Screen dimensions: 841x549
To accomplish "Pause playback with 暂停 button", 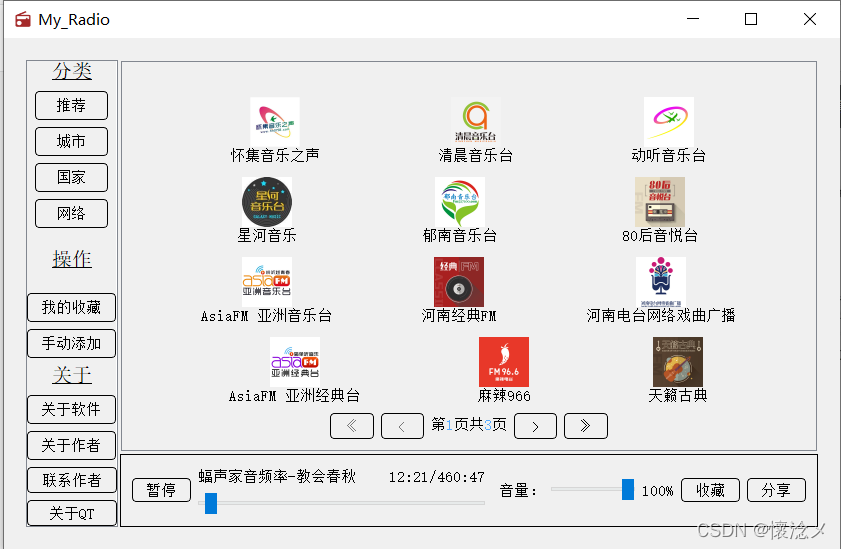I will coord(161,490).
